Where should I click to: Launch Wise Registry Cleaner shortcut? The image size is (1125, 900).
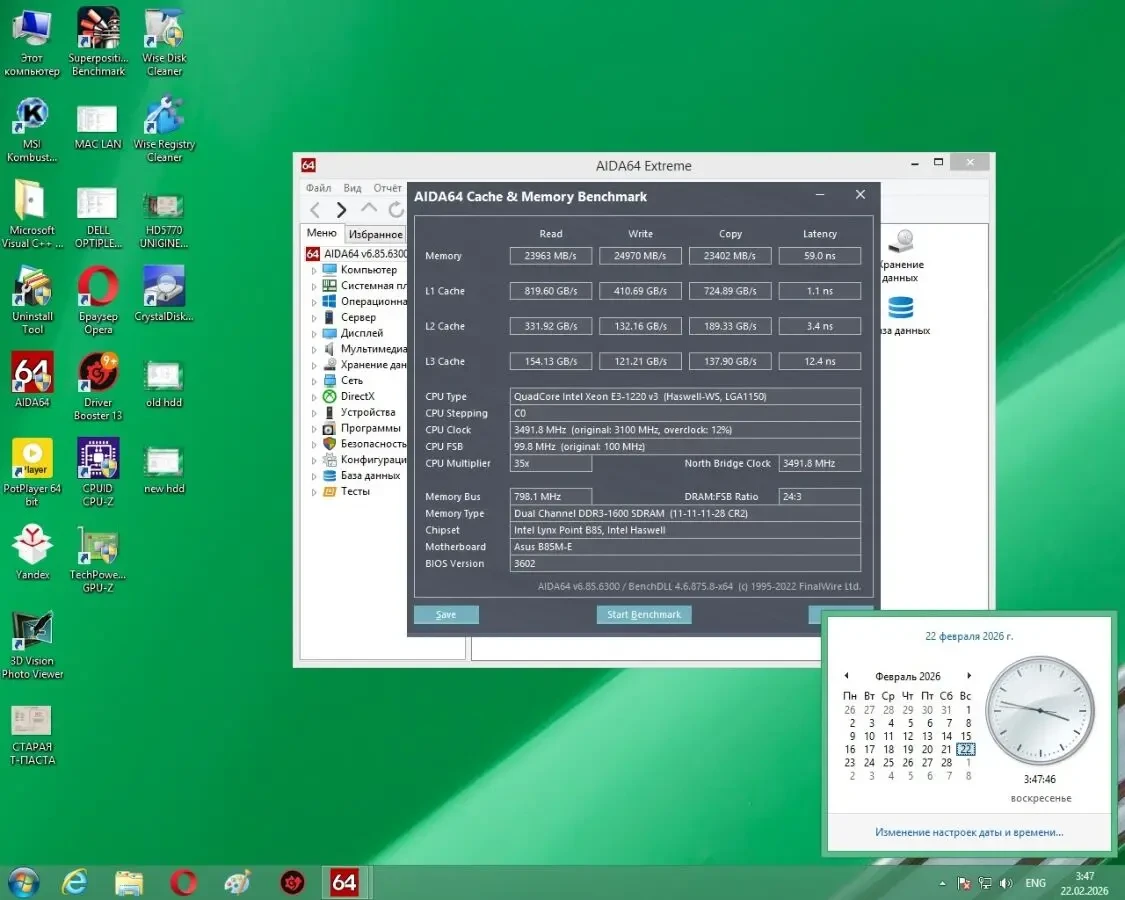coord(164,129)
